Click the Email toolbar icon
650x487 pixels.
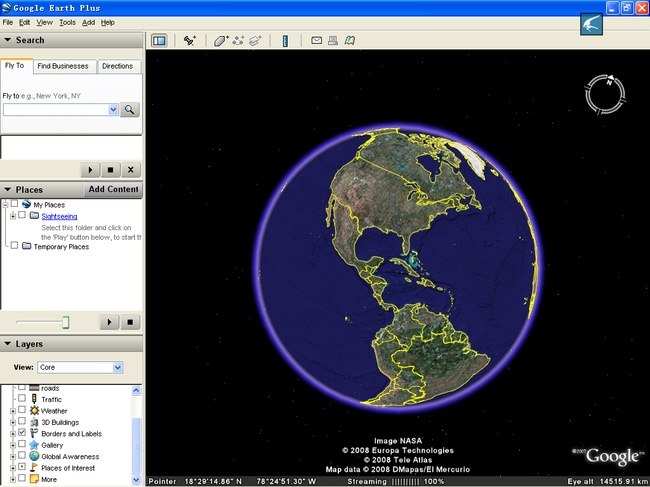[x=316, y=40]
